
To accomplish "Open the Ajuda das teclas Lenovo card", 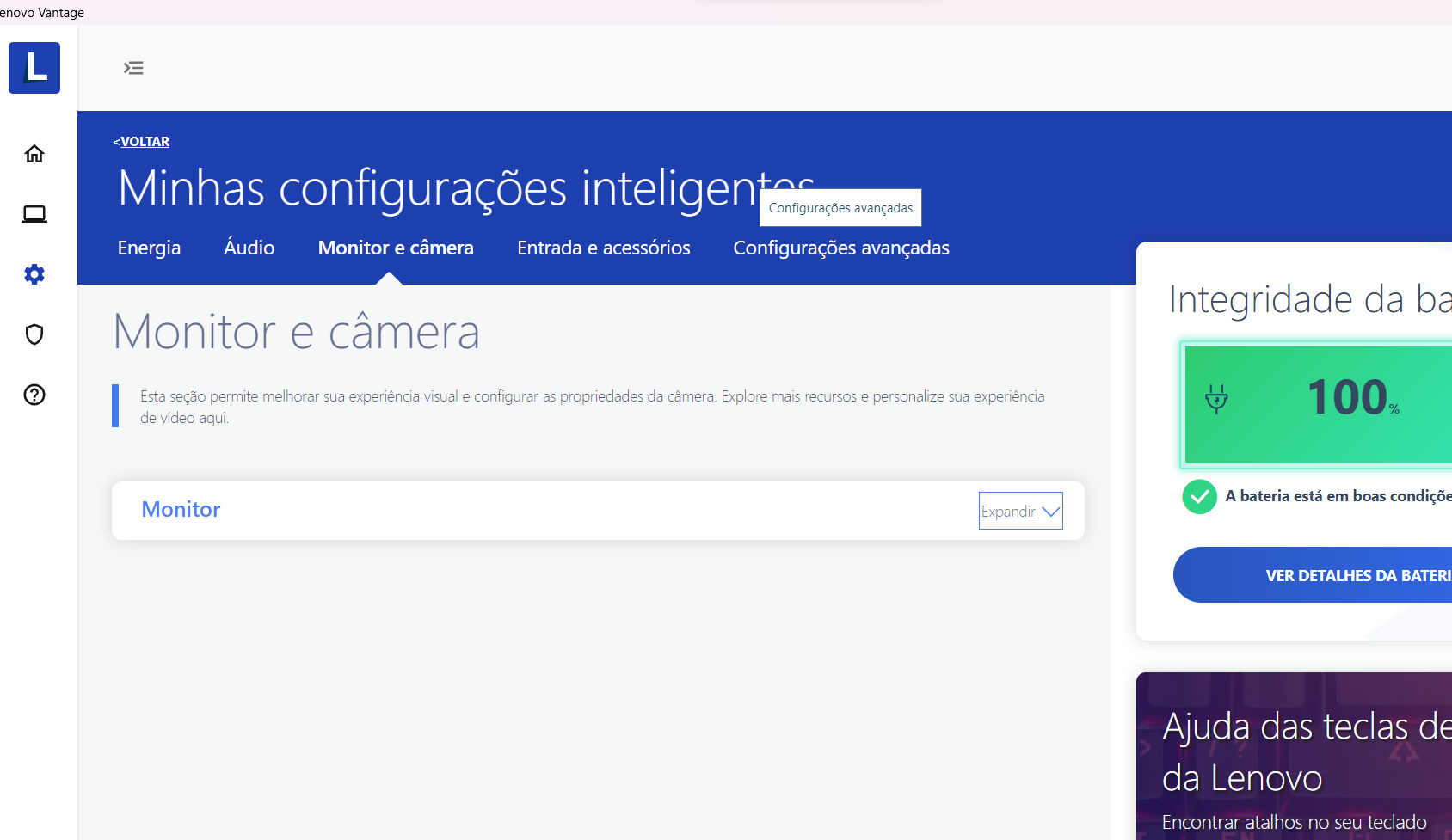I will [x=1294, y=757].
